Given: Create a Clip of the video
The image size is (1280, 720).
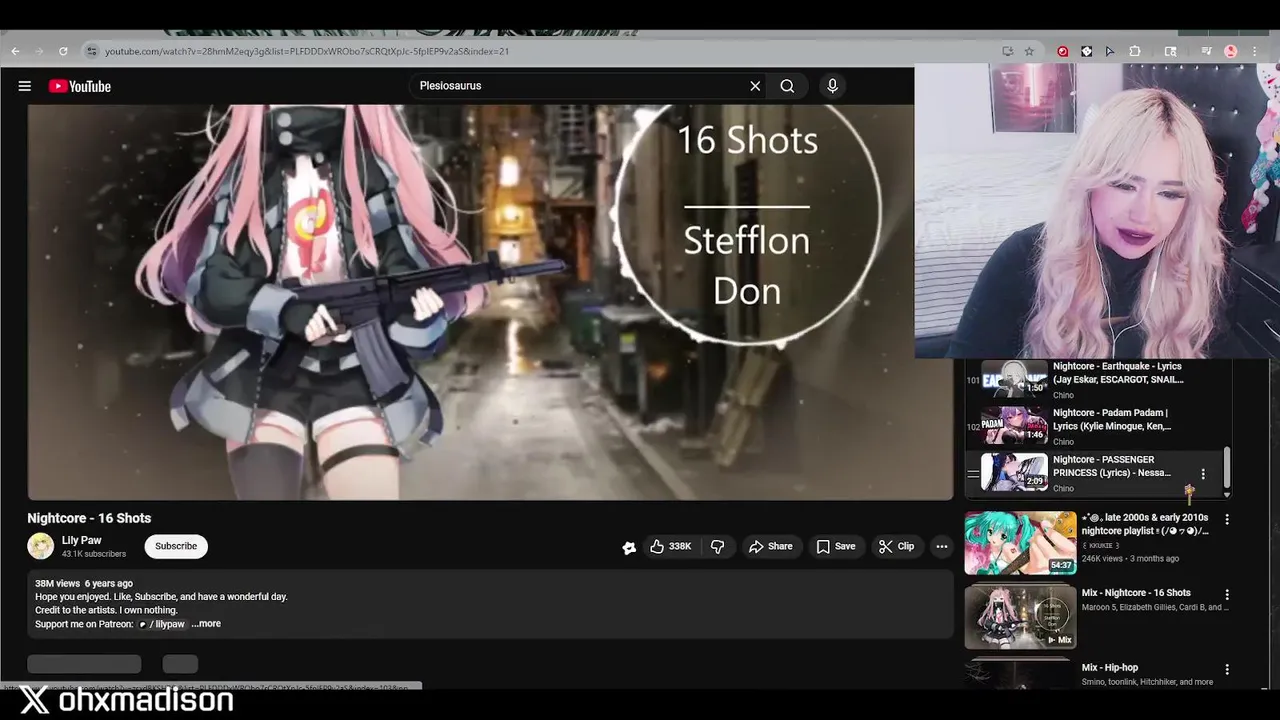Looking at the screenshot, I should 896,546.
